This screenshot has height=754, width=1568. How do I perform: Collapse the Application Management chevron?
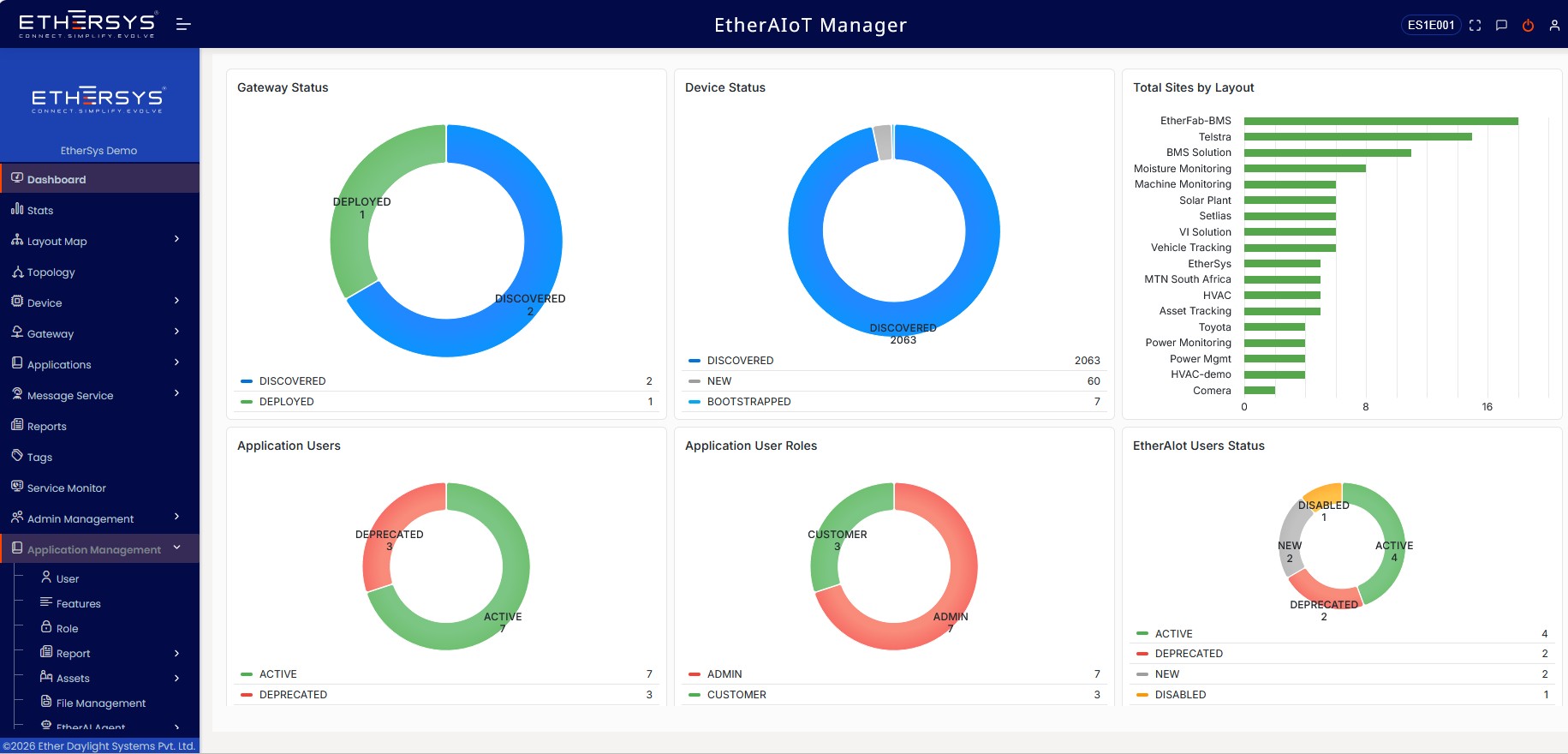pyautogui.click(x=176, y=548)
